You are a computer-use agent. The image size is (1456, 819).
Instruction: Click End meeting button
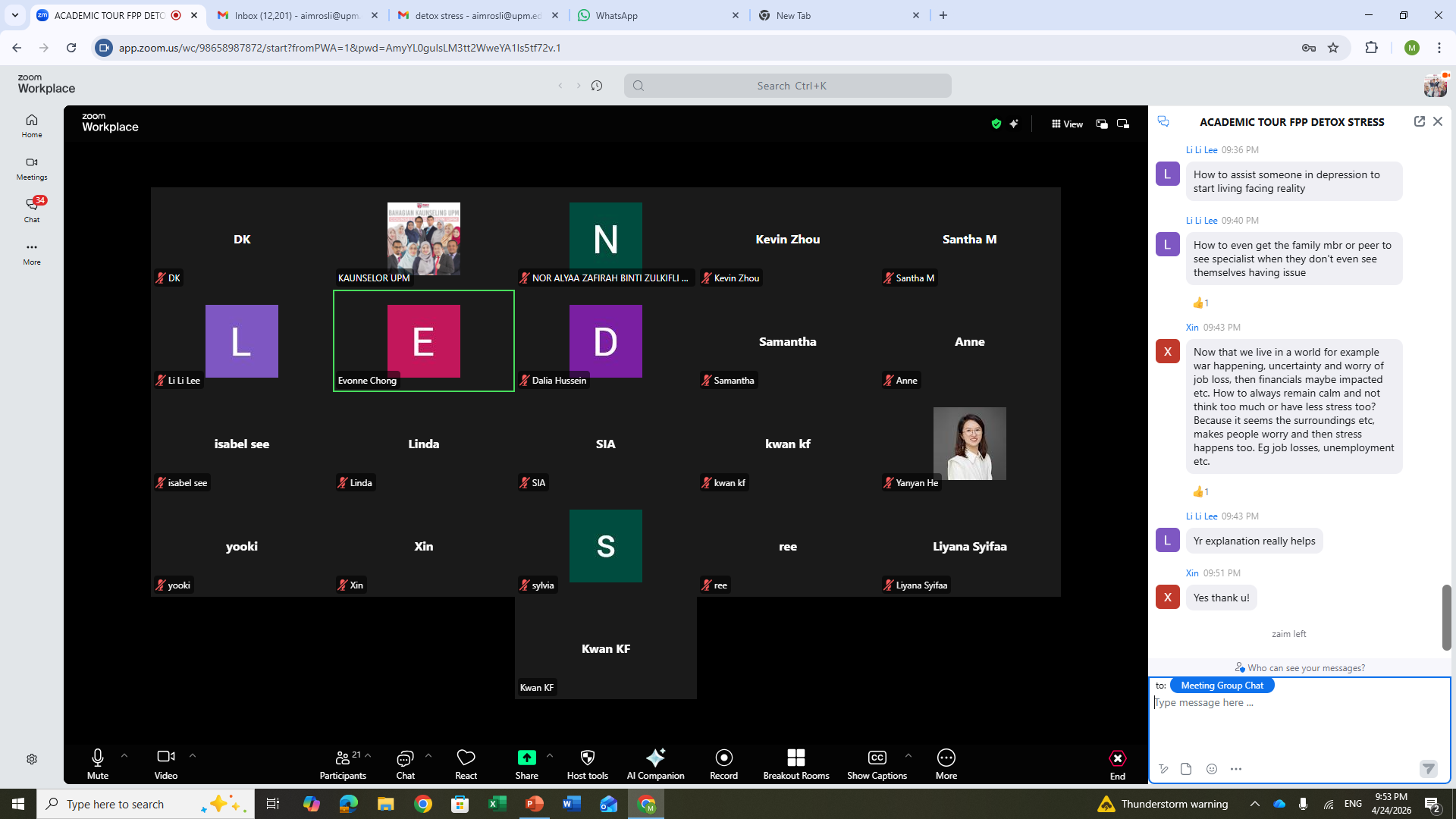1118,764
